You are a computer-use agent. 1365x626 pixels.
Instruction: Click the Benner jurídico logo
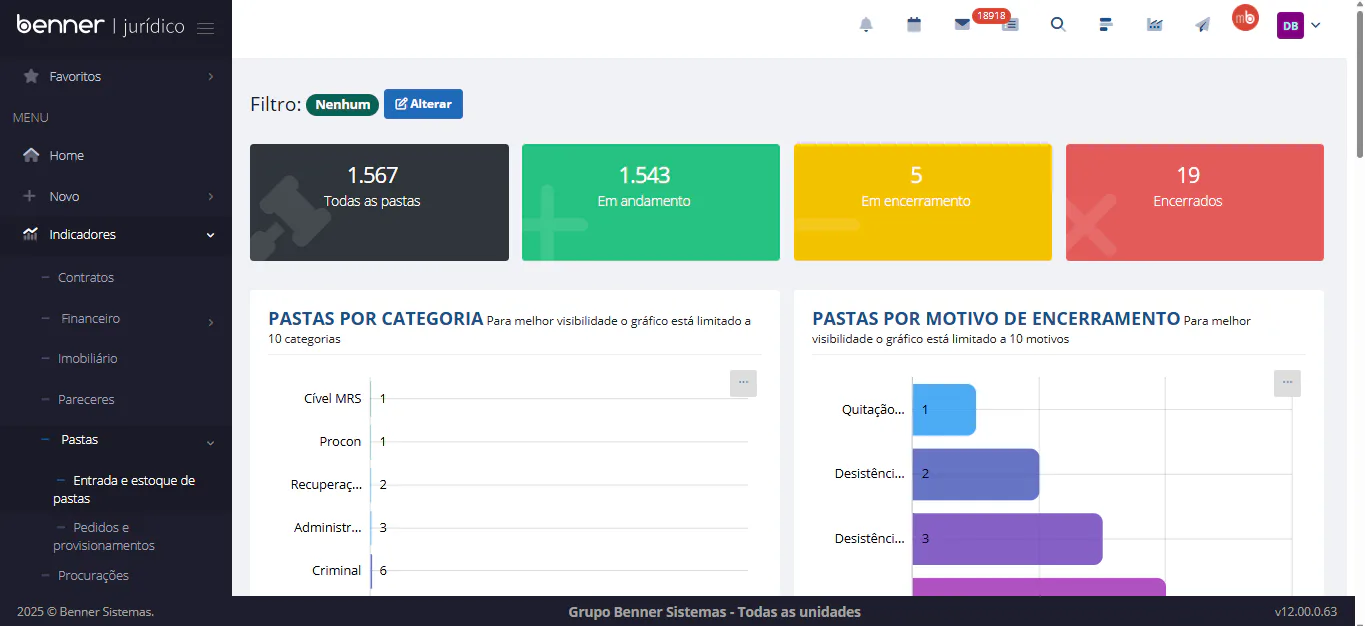pyautogui.click(x=100, y=26)
